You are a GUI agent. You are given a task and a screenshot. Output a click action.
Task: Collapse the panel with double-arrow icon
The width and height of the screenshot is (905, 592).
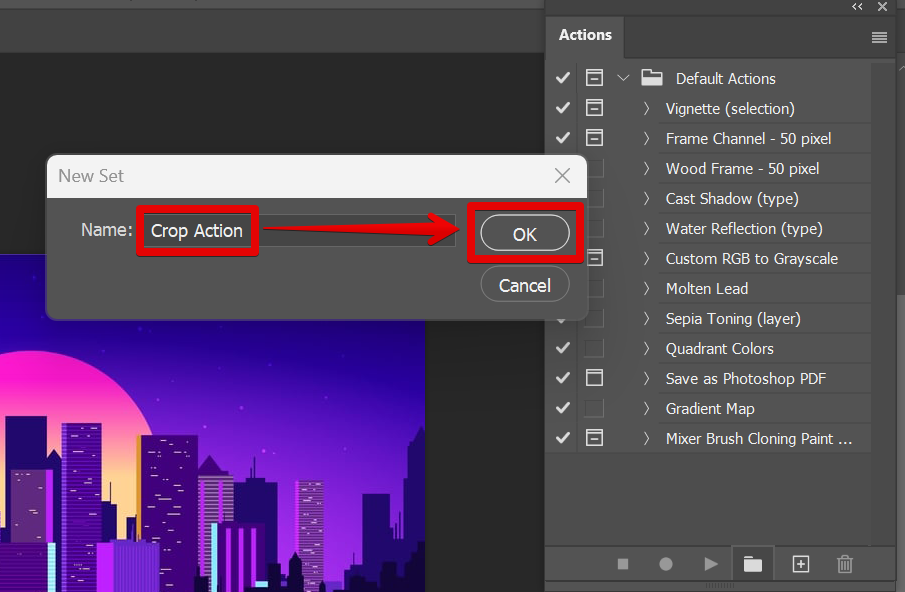coord(857,7)
